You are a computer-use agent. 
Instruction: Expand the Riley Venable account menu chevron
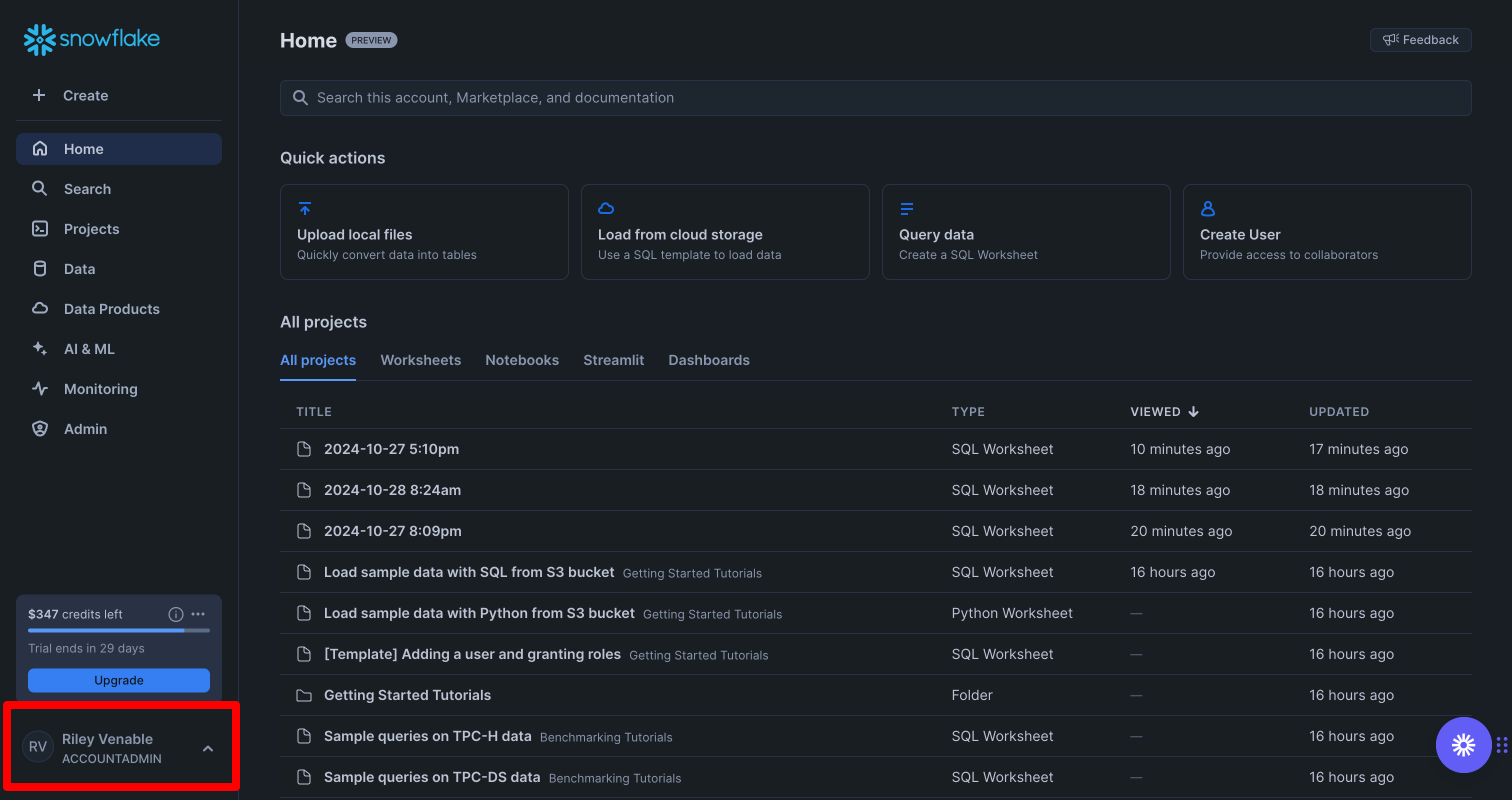208,748
